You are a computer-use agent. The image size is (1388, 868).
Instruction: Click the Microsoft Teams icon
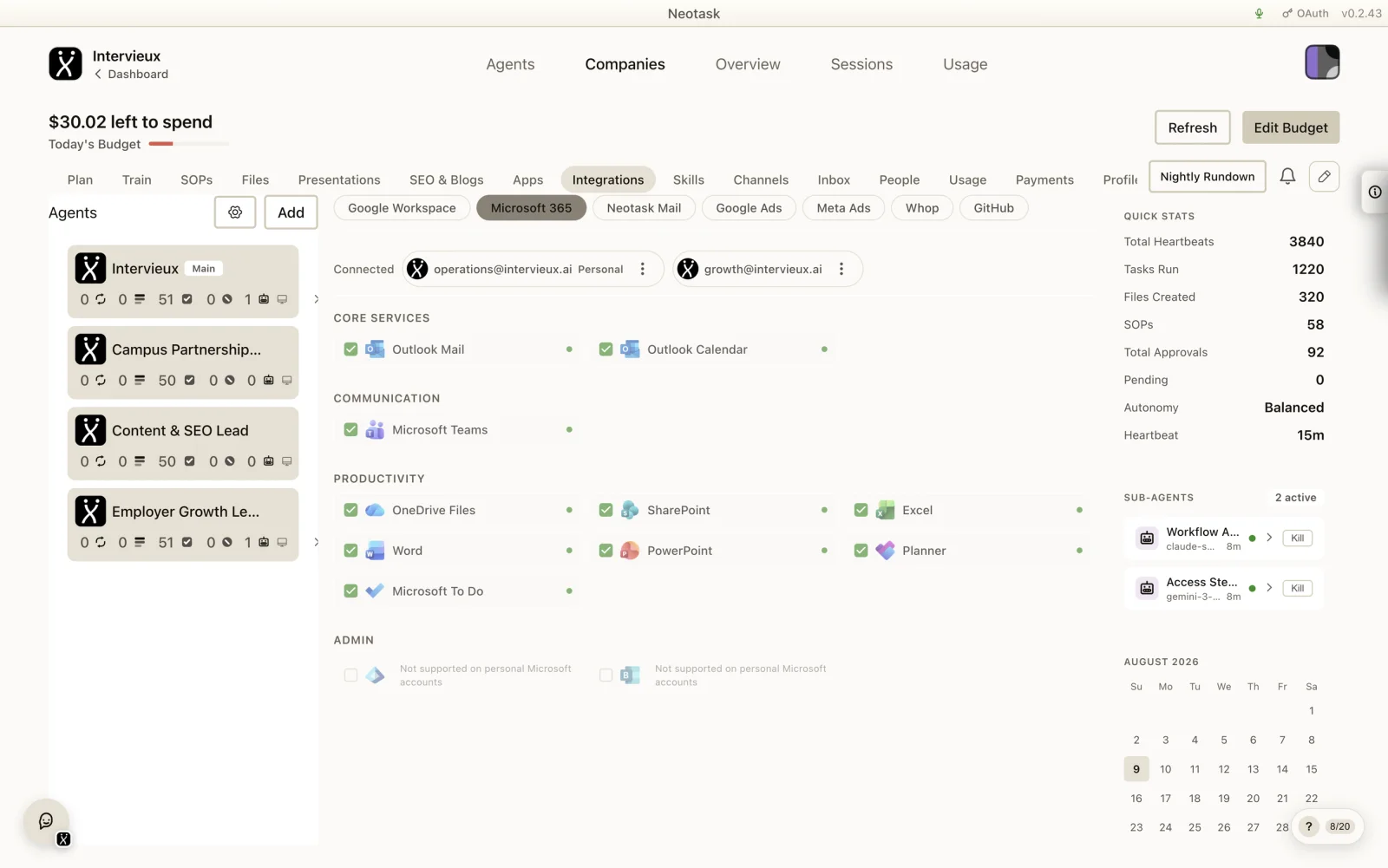[x=375, y=430]
